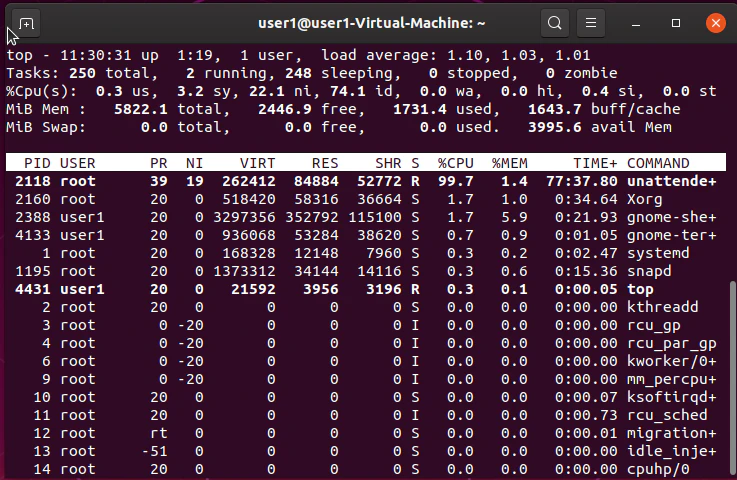
Task: Click the 248 sleeping tasks value
Action: click(x=298, y=73)
